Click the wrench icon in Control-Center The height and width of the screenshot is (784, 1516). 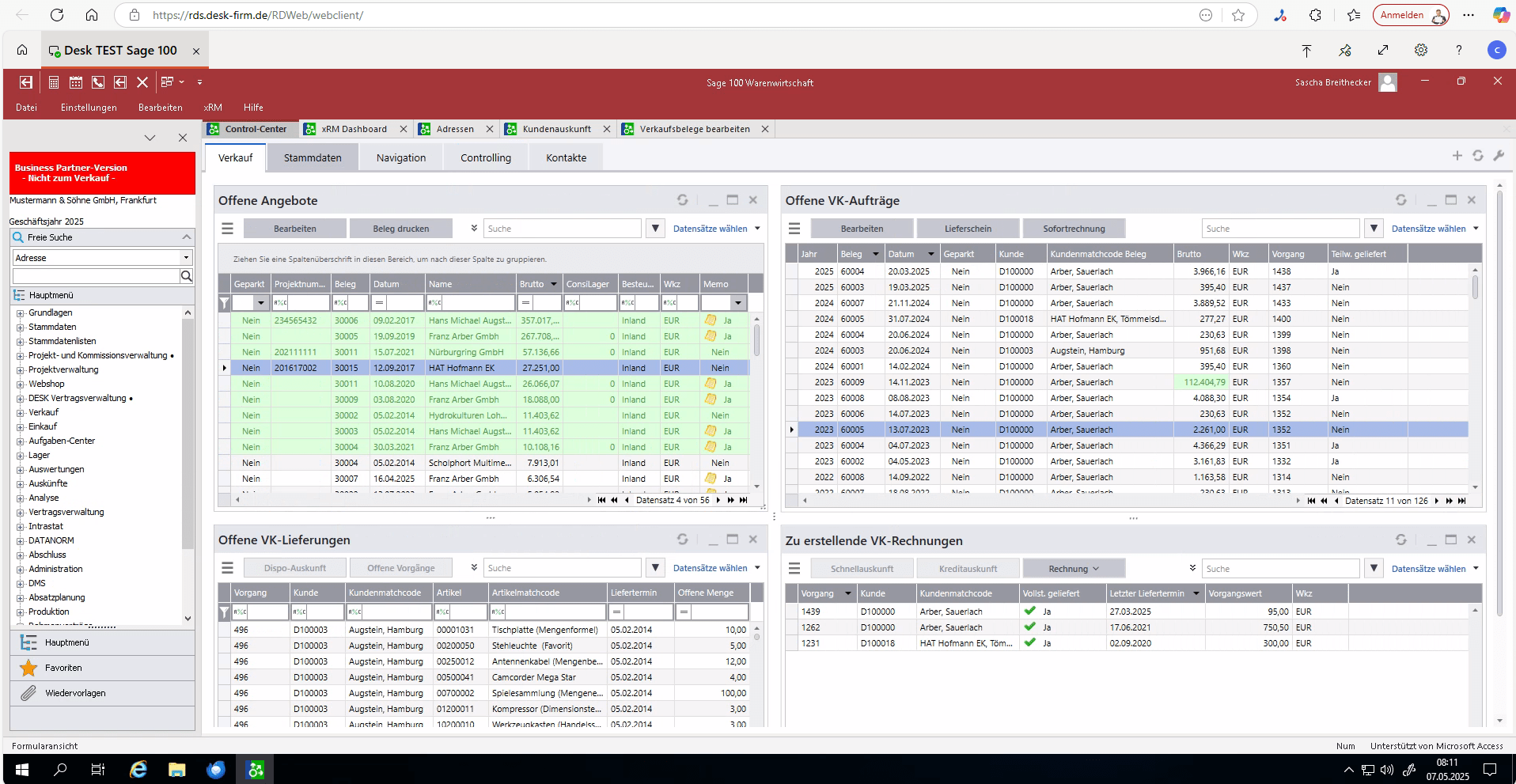(1499, 156)
